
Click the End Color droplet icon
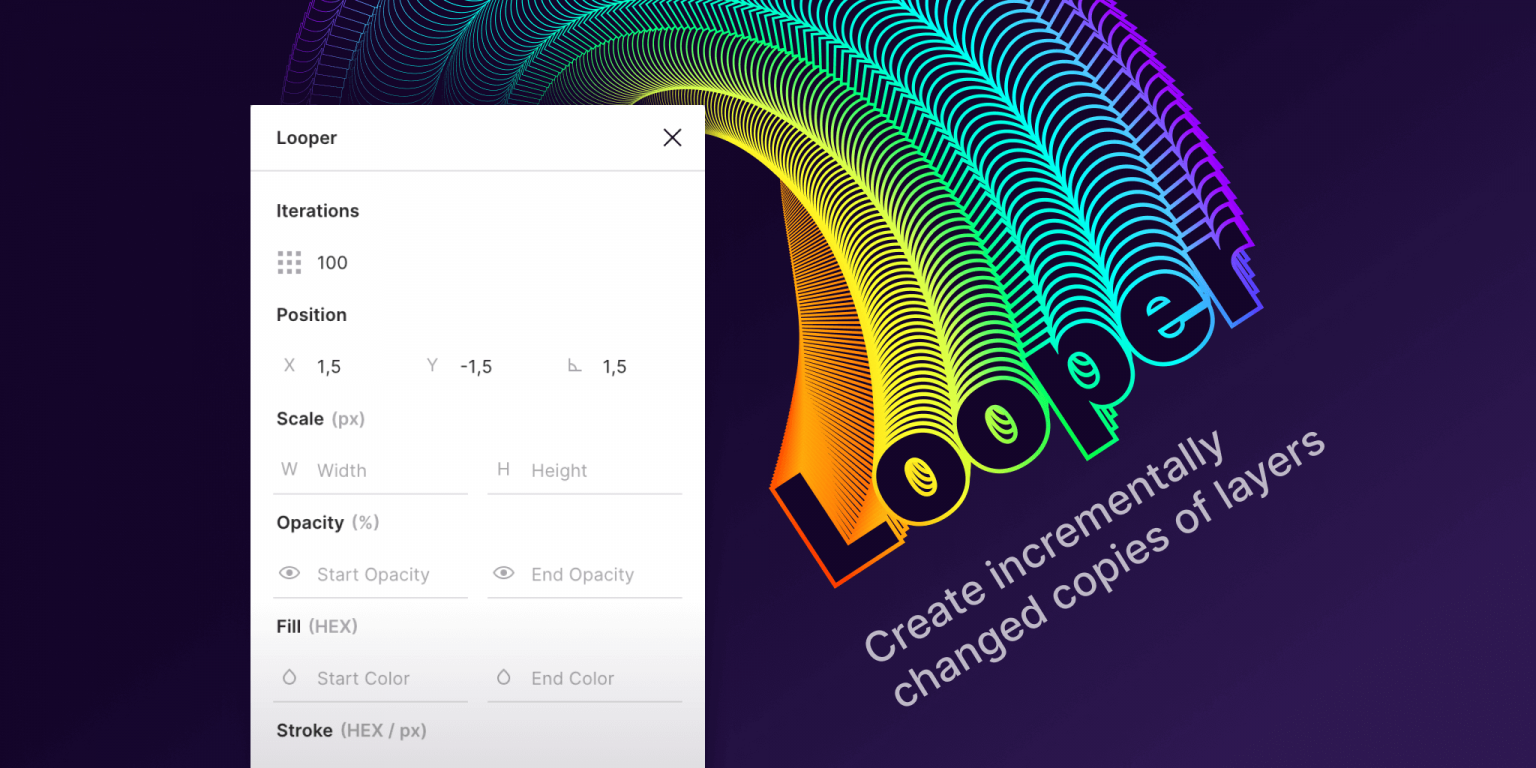click(x=504, y=677)
